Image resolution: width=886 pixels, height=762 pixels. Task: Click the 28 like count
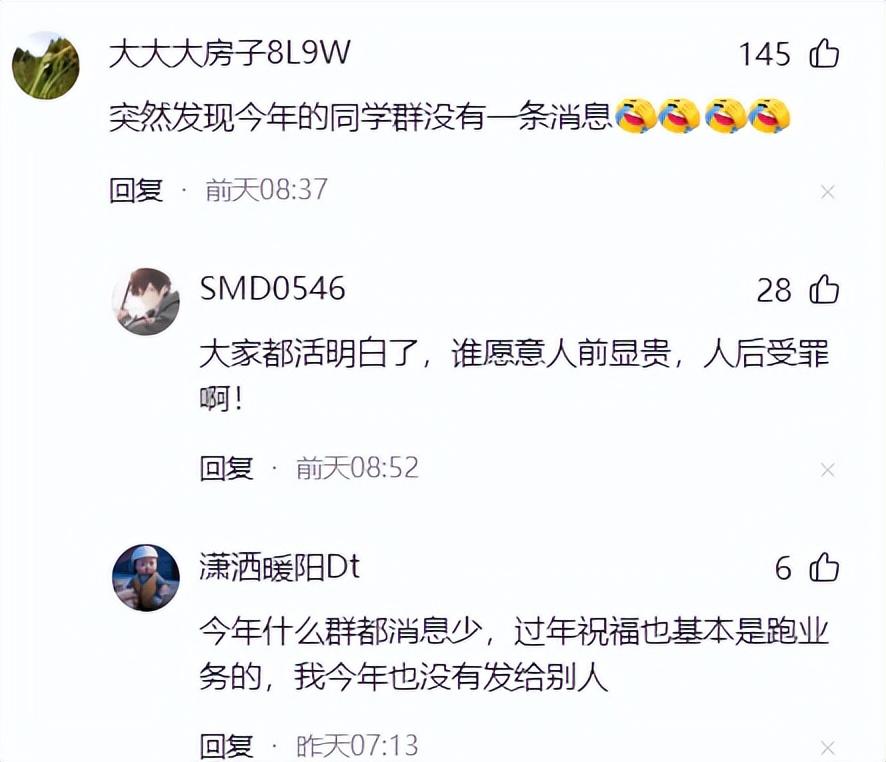tap(774, 290)
